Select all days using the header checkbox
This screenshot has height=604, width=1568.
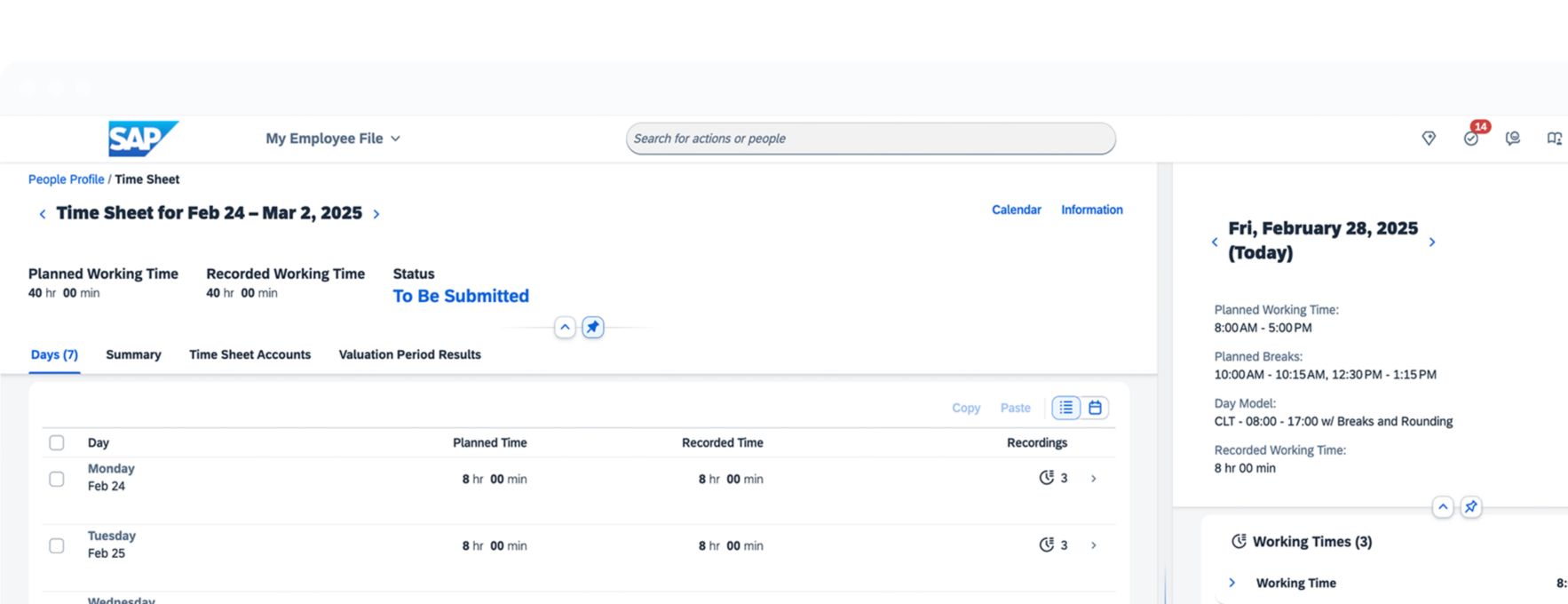pyautogui.click(x=57, y=442)
